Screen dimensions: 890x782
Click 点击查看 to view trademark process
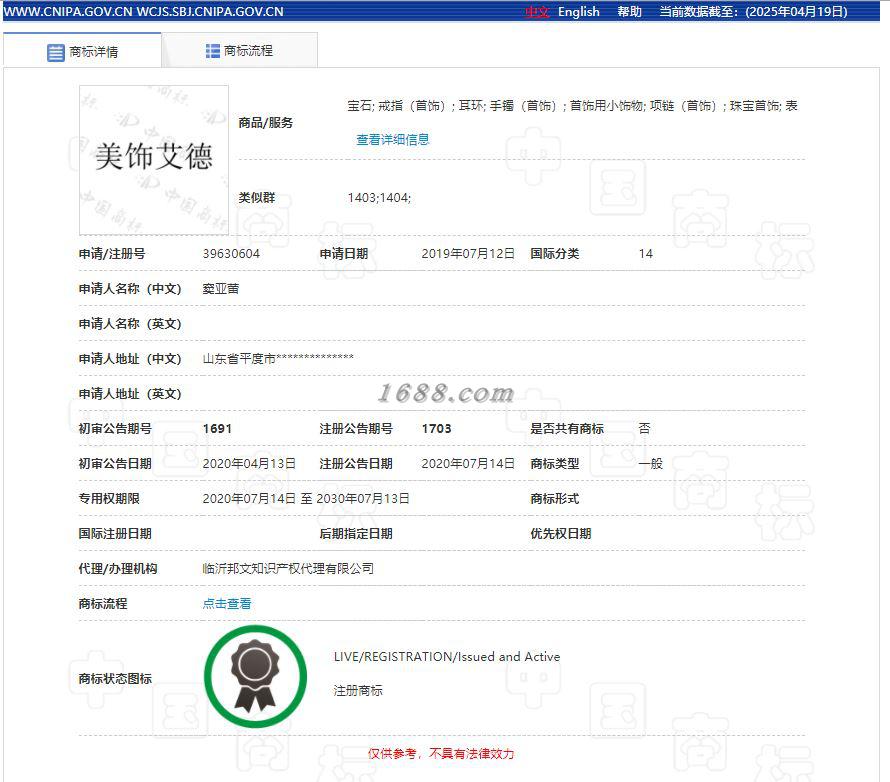click(227, 603)
